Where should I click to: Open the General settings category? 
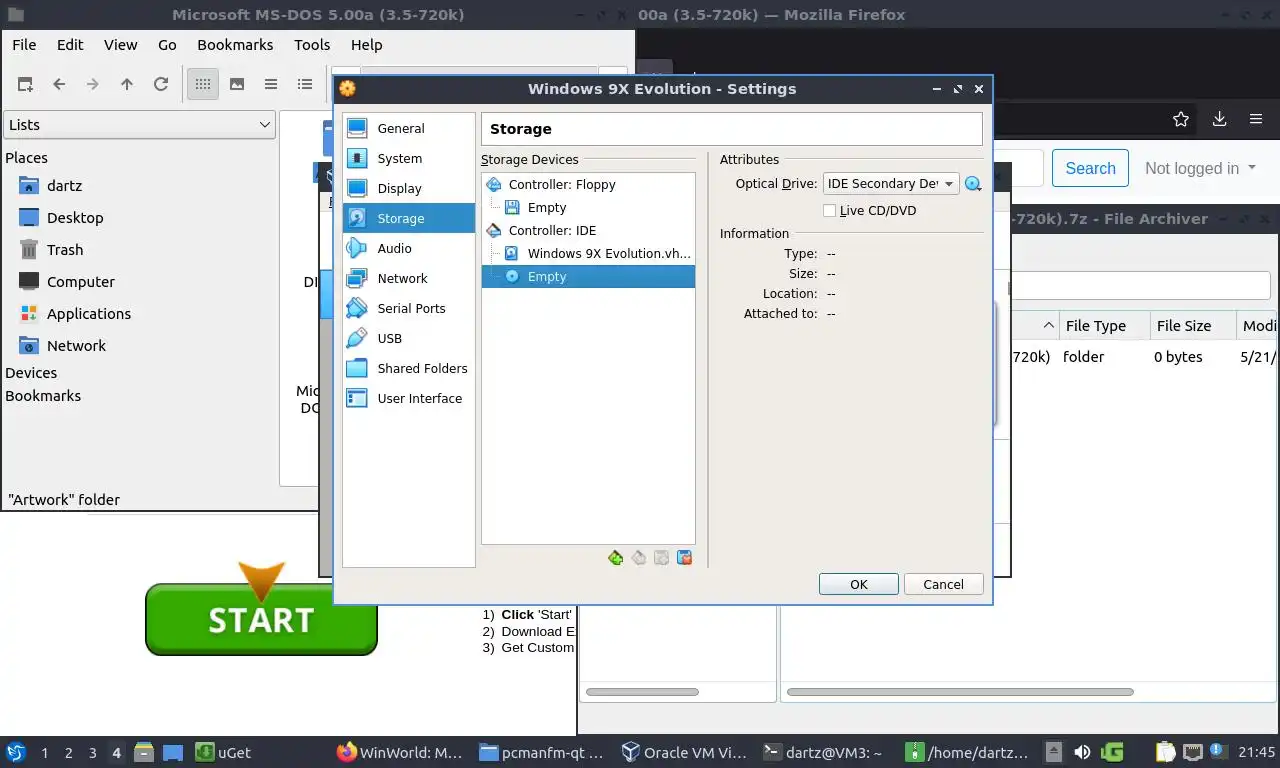[x=408, y=128]
